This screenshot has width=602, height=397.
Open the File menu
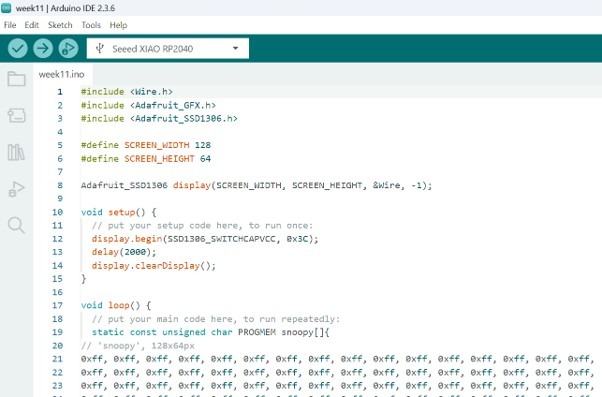[x=10, y=25]
